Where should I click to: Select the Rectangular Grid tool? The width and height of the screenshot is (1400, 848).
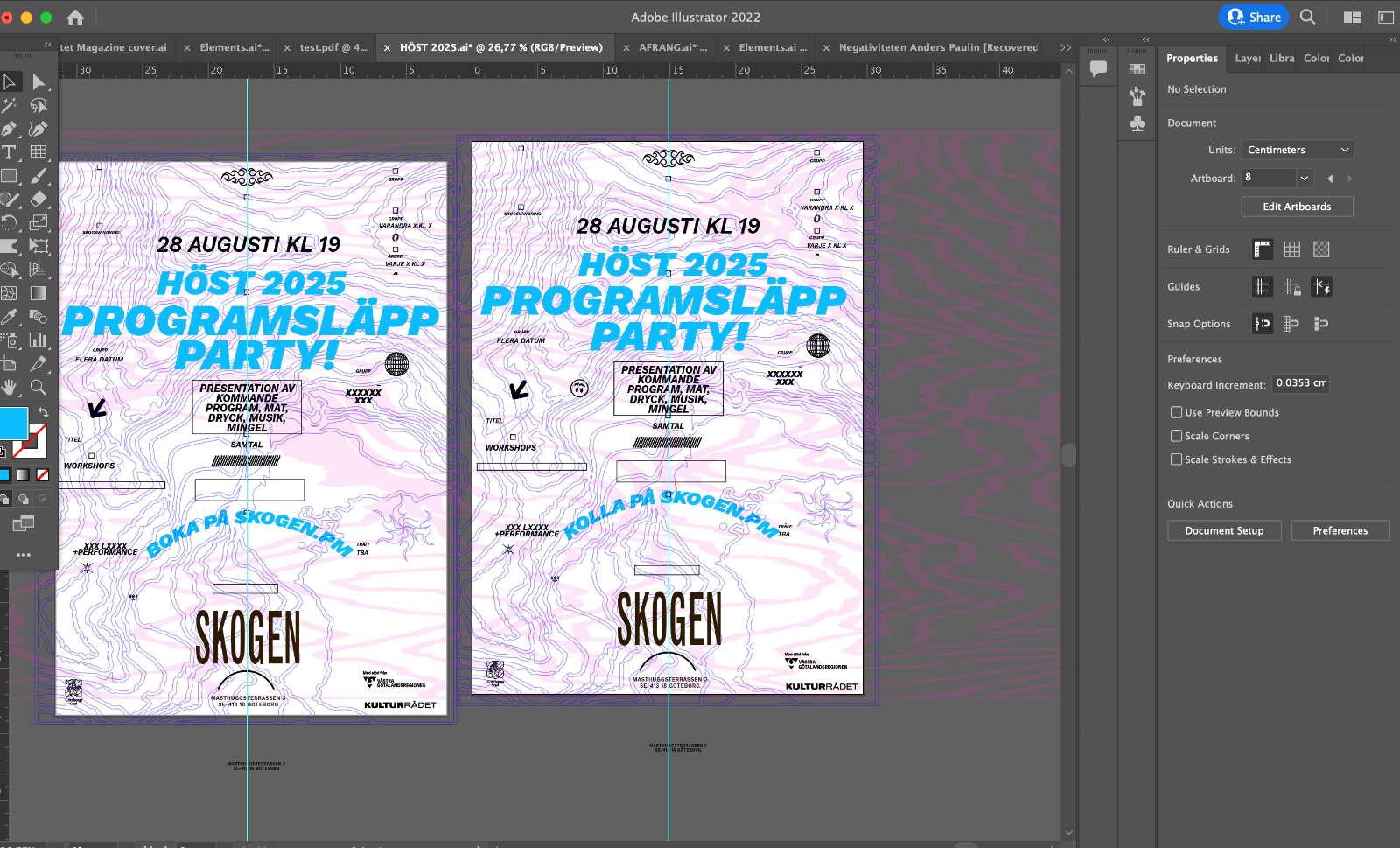tap(38, 152)
